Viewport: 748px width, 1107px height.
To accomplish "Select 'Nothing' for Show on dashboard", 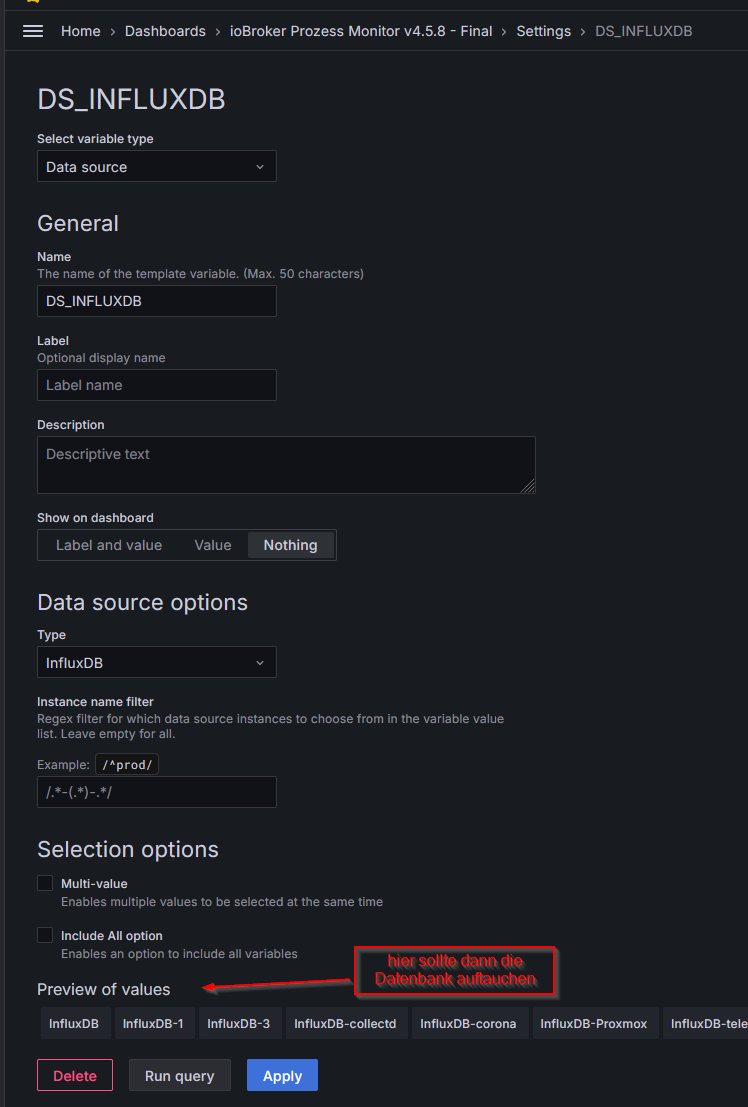I will point(290,545).
